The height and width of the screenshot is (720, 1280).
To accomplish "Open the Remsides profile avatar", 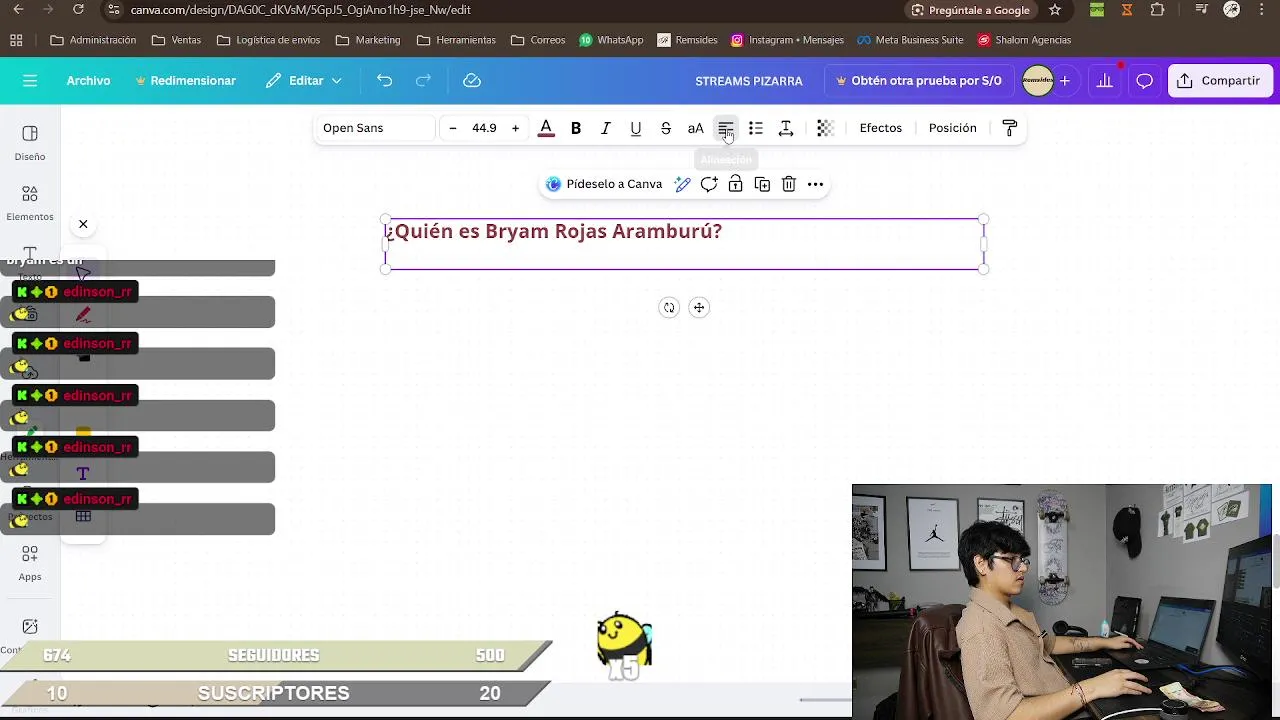I will pyautogui.click(x=1038, y=81).
